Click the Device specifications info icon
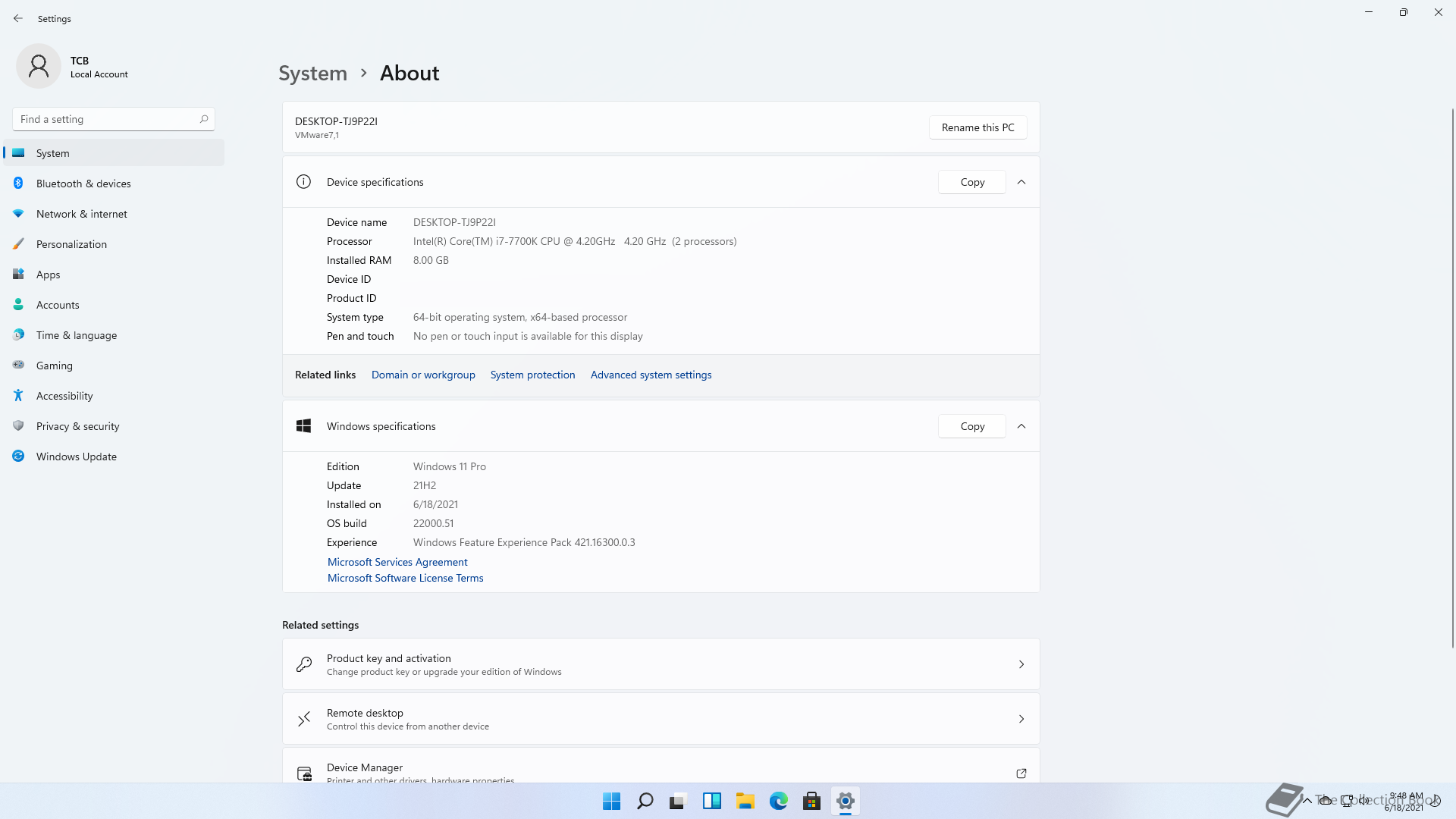This screenshot has height=819, width=1456. click(x=303, y=182)
